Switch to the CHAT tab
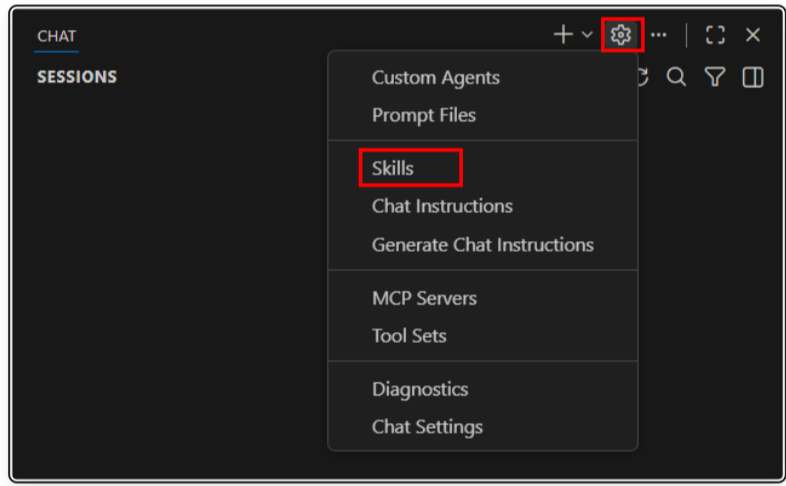 [57, 37]
